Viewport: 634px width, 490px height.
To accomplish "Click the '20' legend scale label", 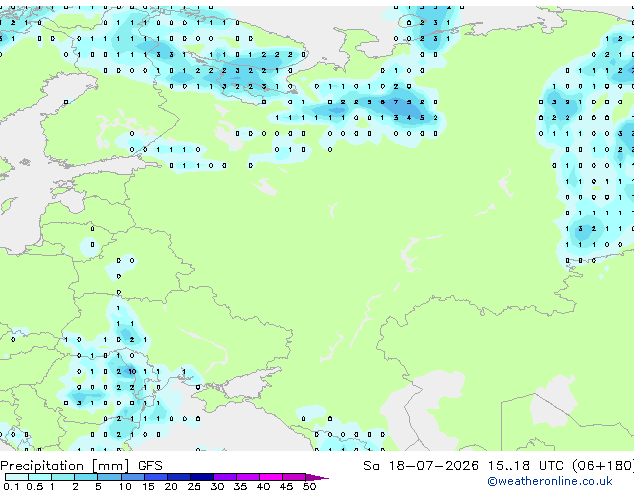I will click(171, 486).
